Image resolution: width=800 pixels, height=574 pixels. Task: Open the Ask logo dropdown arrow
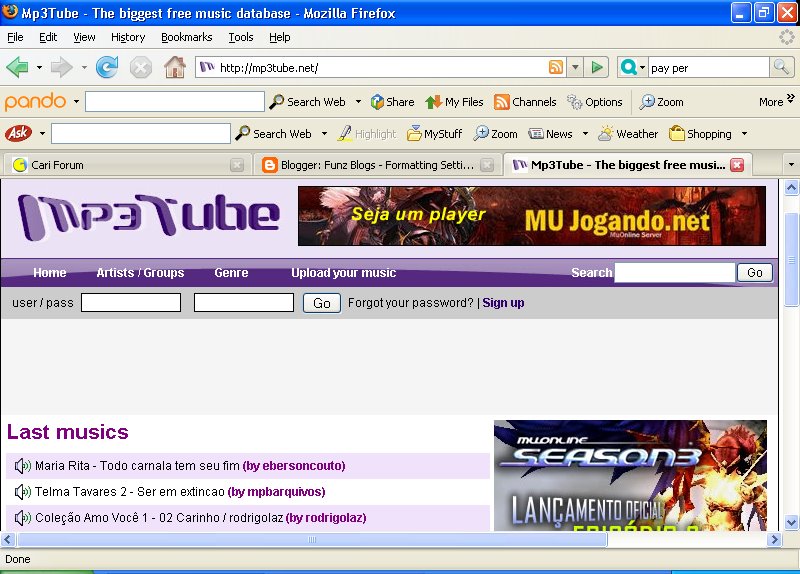click(x=42, y=134)
